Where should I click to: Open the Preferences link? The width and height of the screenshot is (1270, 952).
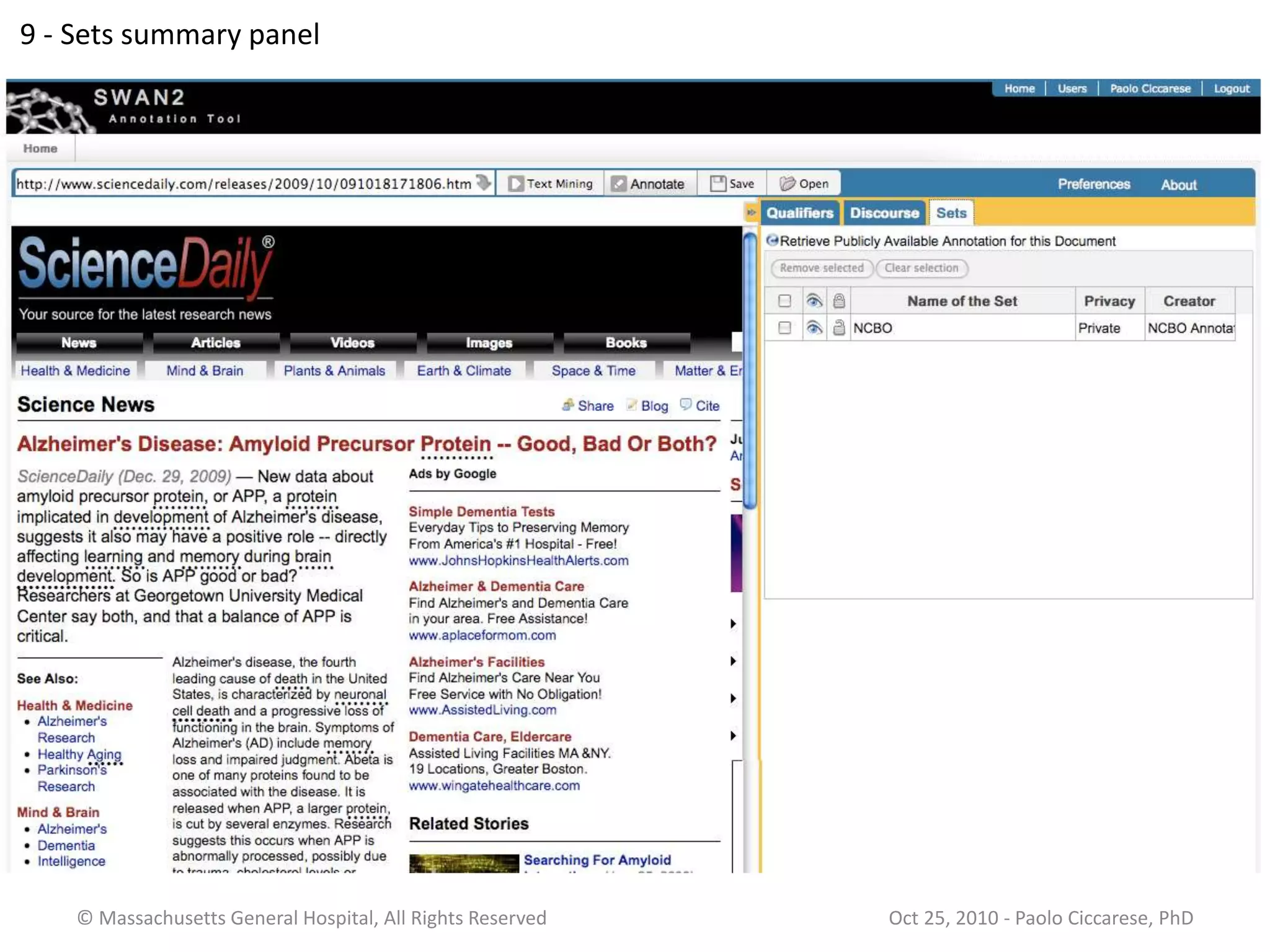[x=1093, y=184]
